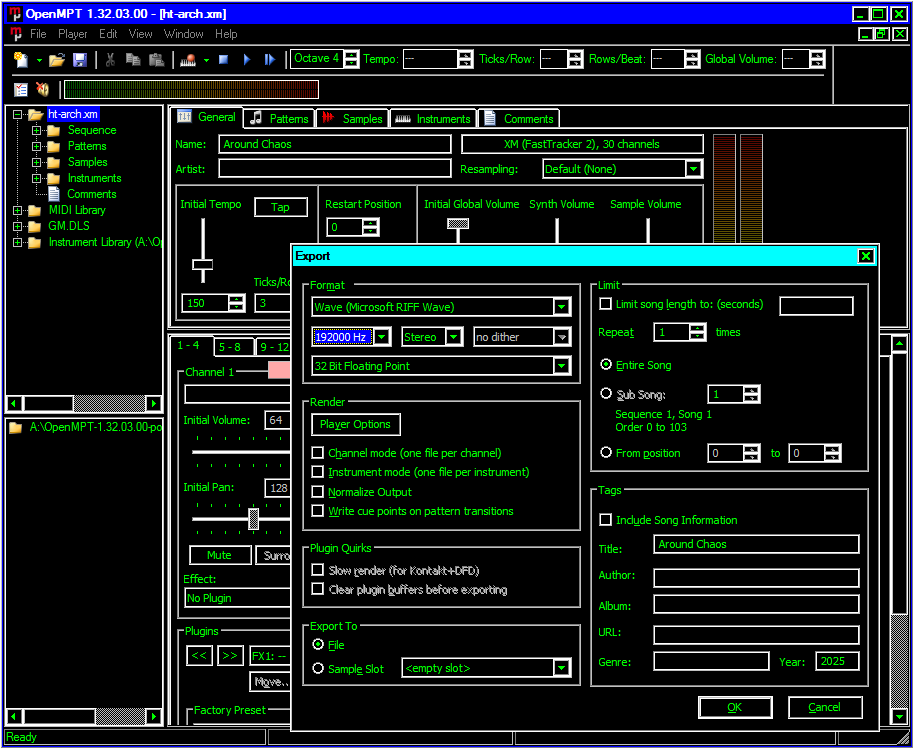
Task: Click the Title field containing Around Chaos
Action: click(757, 544)
